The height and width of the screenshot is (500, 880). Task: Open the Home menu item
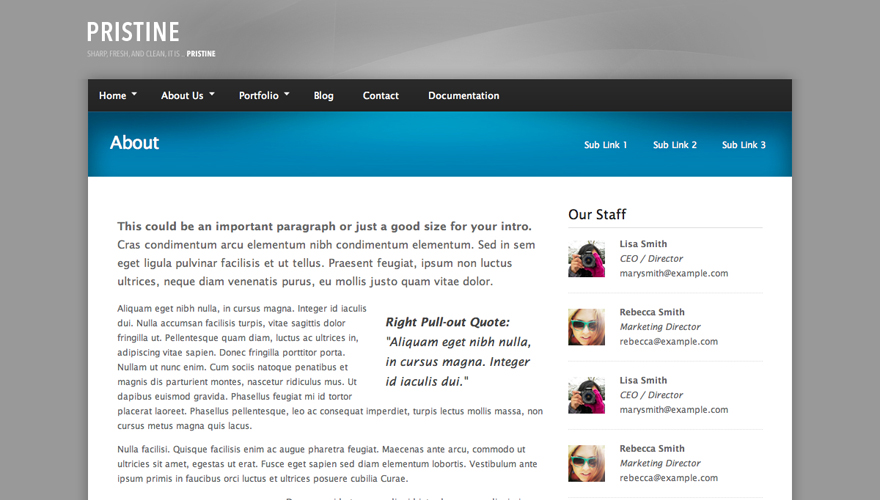pos(112,96)
